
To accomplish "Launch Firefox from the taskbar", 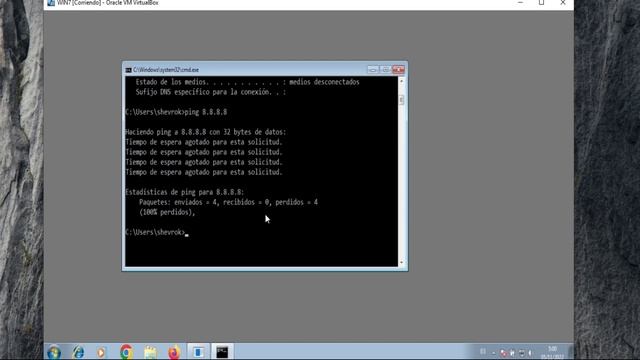I will (x=174, y=352).
